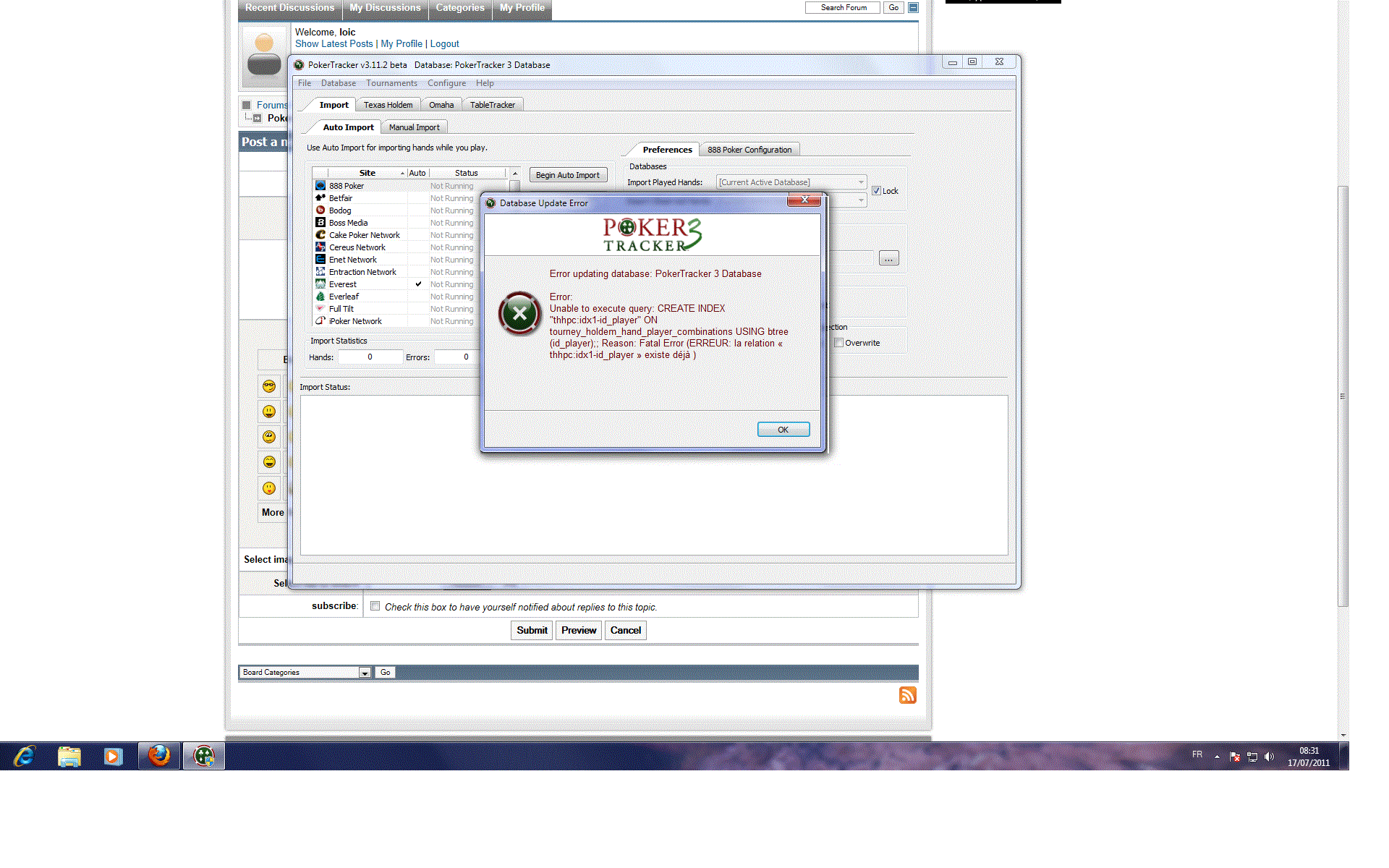
Task: Click the RSS feed icon
Action: point(907,695)
